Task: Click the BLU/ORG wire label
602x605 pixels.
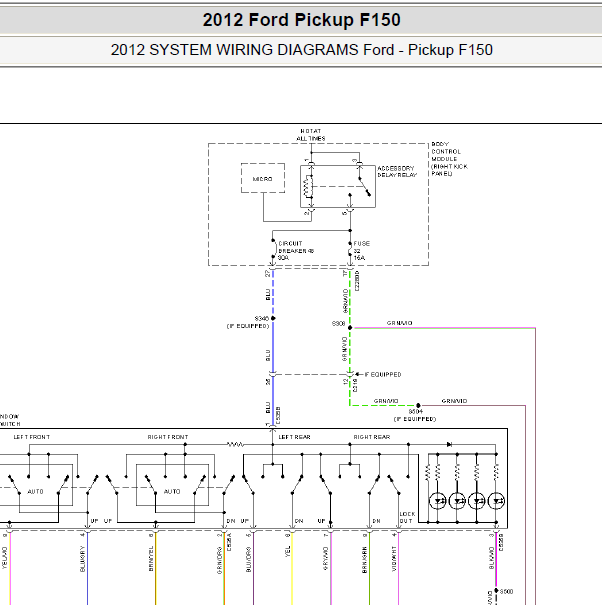Action: [249, 559]
